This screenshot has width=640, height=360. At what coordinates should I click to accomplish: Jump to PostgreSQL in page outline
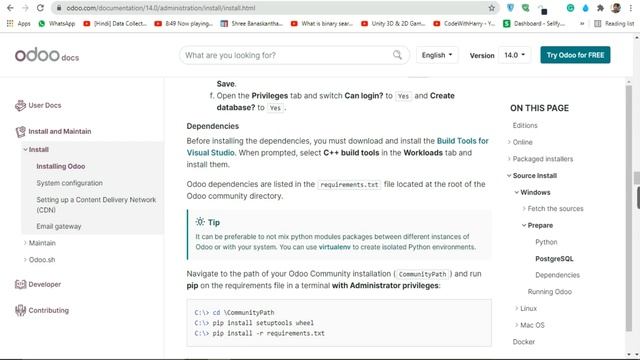pyautogui.click(x=554, y=259)
